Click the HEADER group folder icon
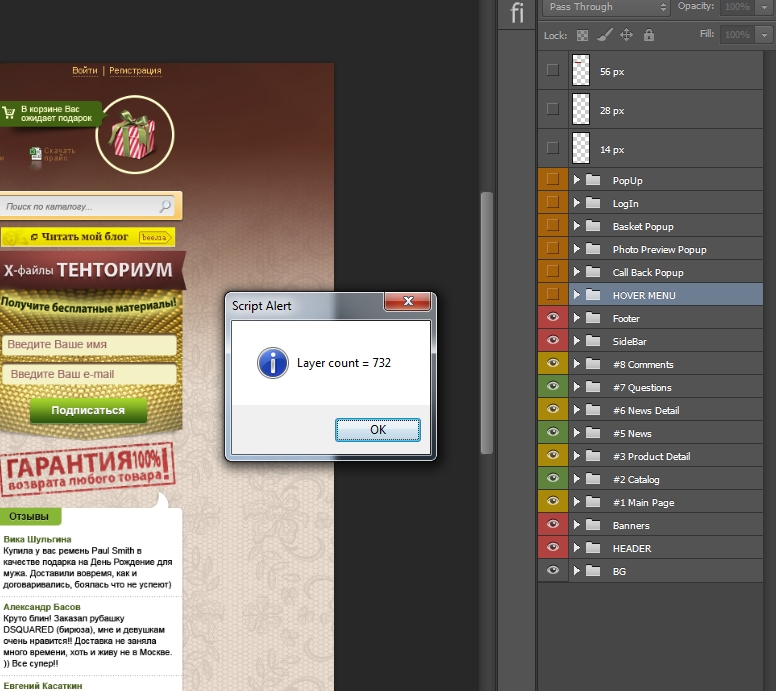This screenshot has height=691, width=776. coord(593,549)
